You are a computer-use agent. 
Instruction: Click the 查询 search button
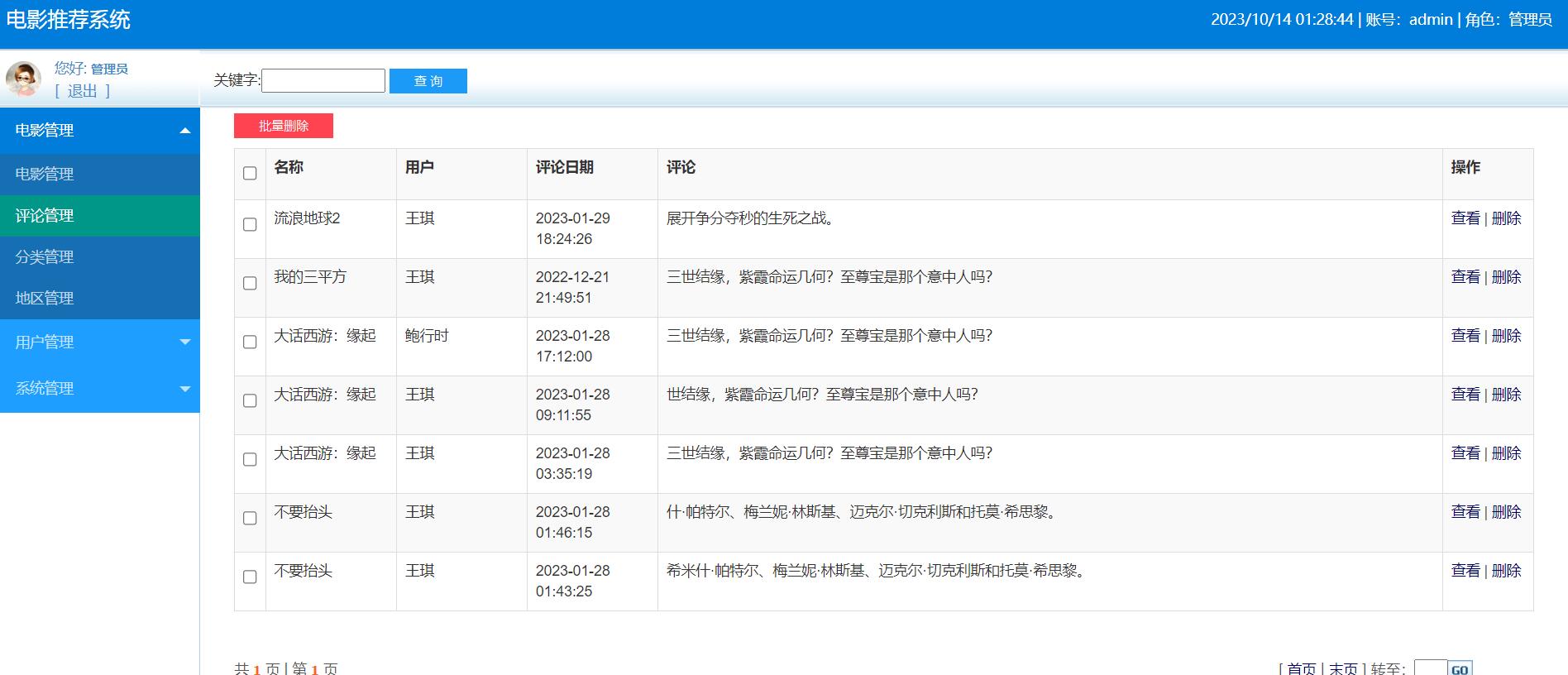(x=428, y=81)
